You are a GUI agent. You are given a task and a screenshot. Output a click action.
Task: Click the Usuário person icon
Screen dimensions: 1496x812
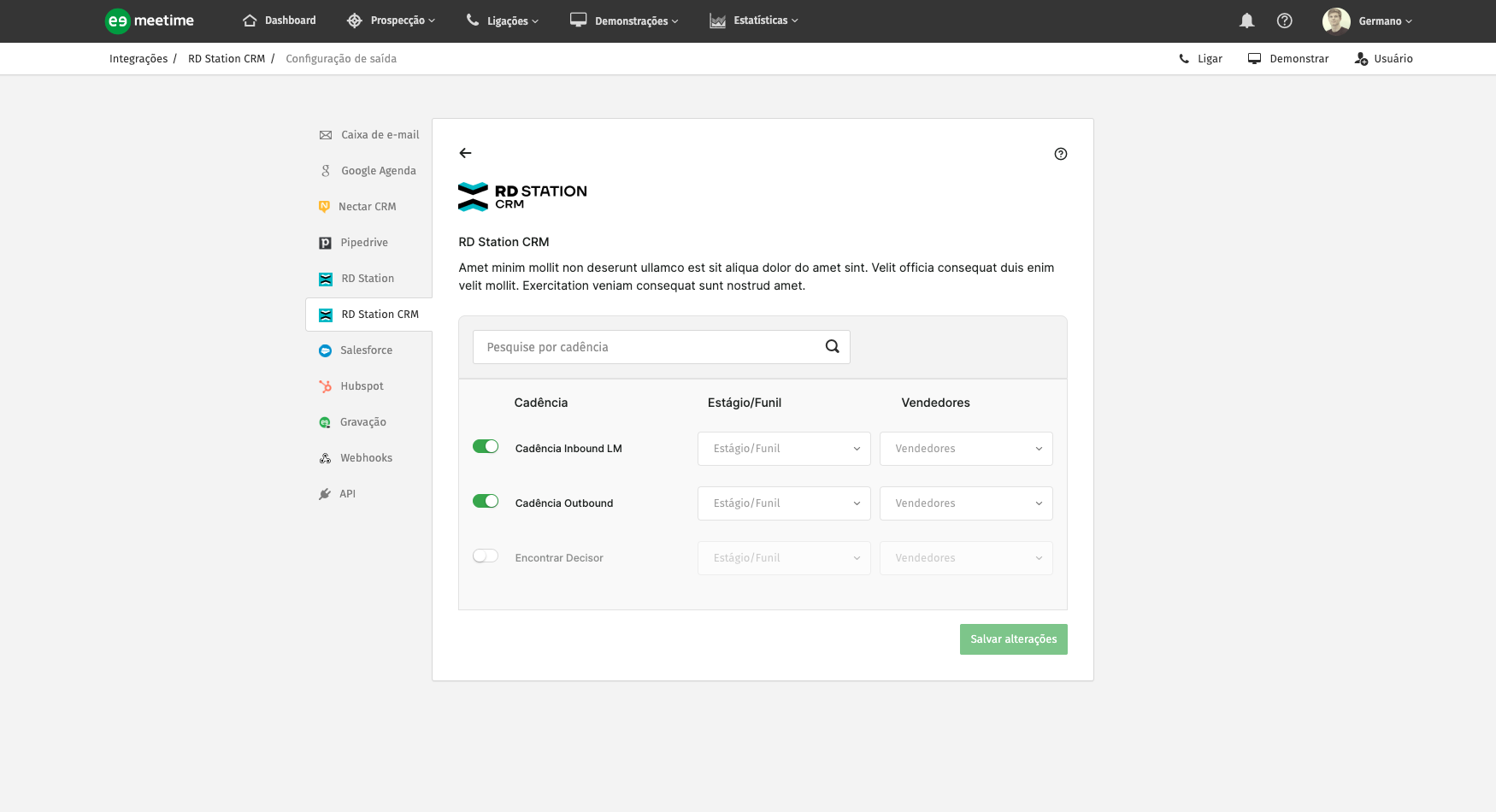coord(1361,59)
